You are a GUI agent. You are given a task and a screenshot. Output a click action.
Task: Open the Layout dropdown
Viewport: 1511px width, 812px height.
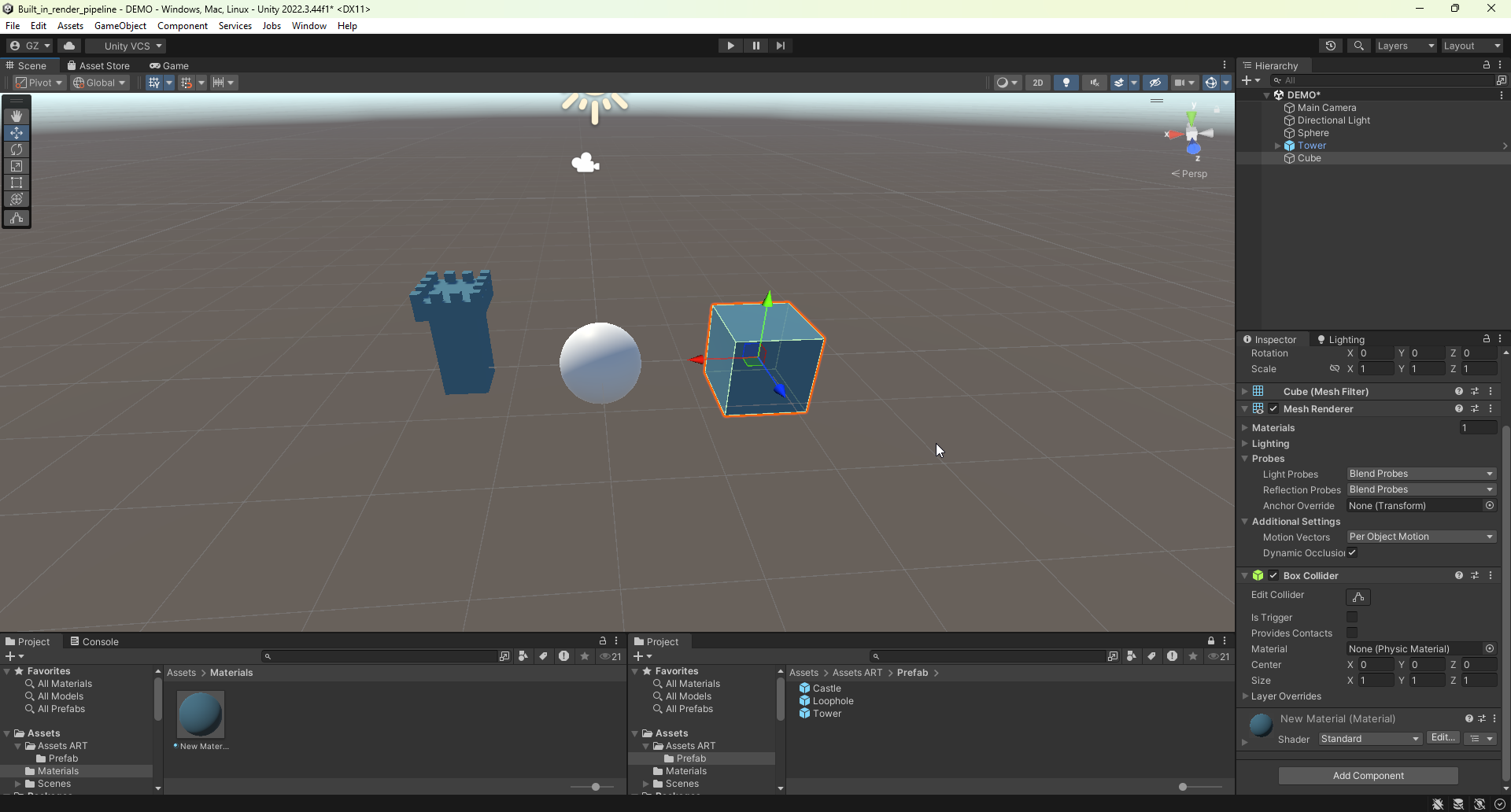(1472, 46)
